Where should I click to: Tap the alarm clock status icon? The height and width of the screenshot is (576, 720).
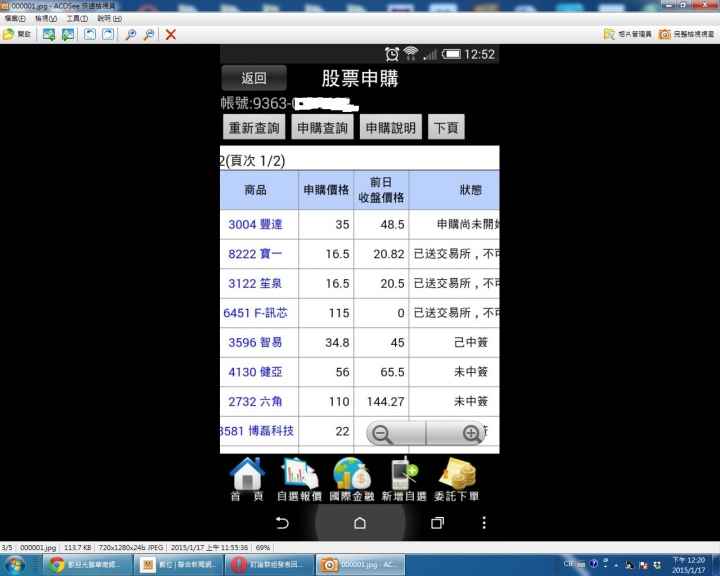(392, 54)
